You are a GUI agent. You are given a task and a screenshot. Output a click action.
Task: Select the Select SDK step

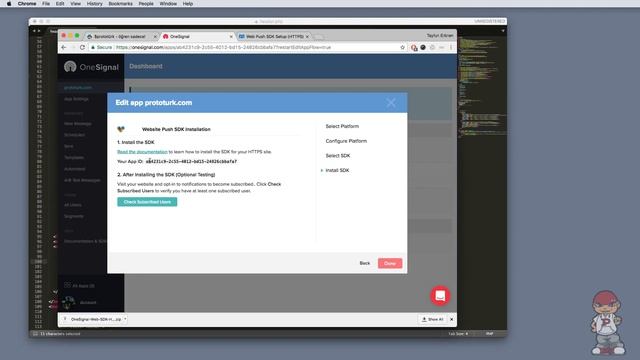click(x=338, y=156)
